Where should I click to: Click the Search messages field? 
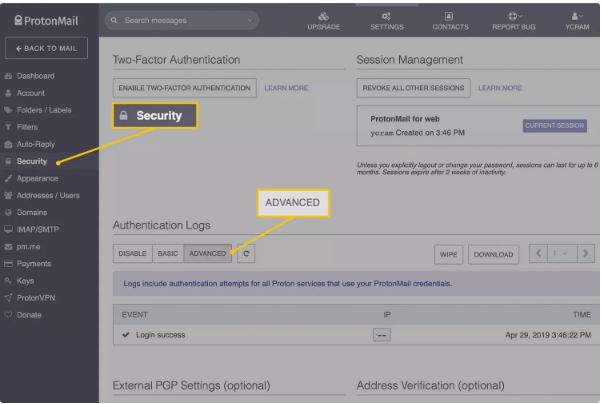coord(175,20)
